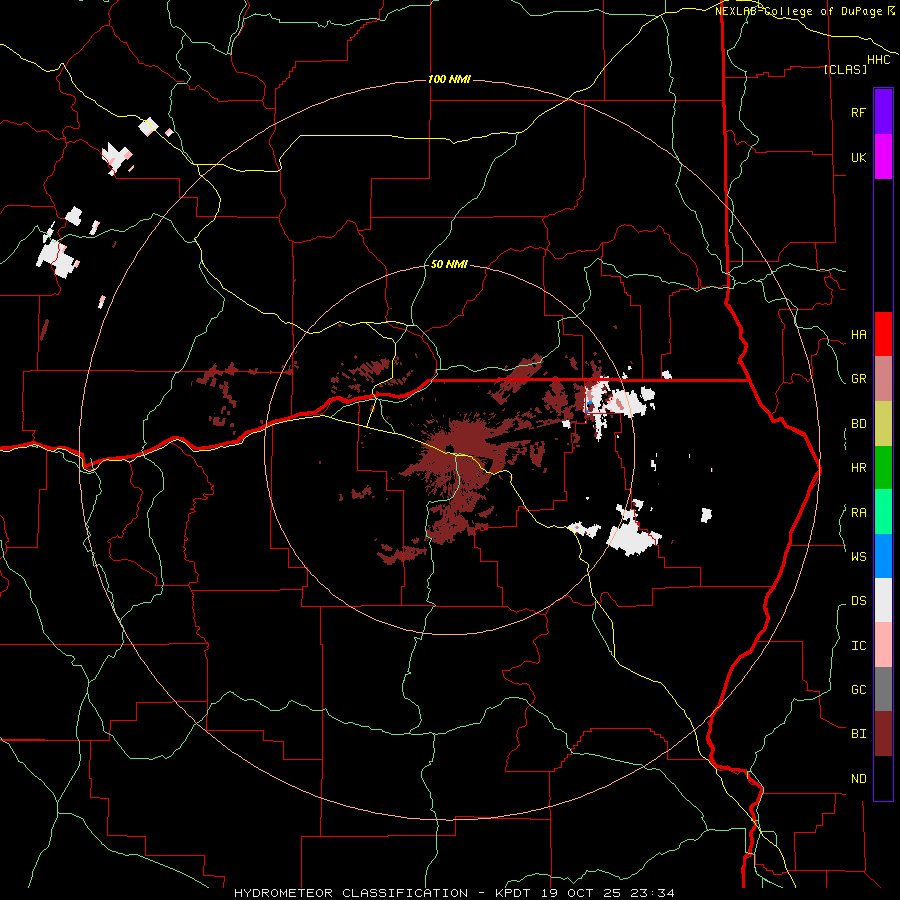Click the HA legend label
This screenshot has width=900, height=900.
click(858, 335)
